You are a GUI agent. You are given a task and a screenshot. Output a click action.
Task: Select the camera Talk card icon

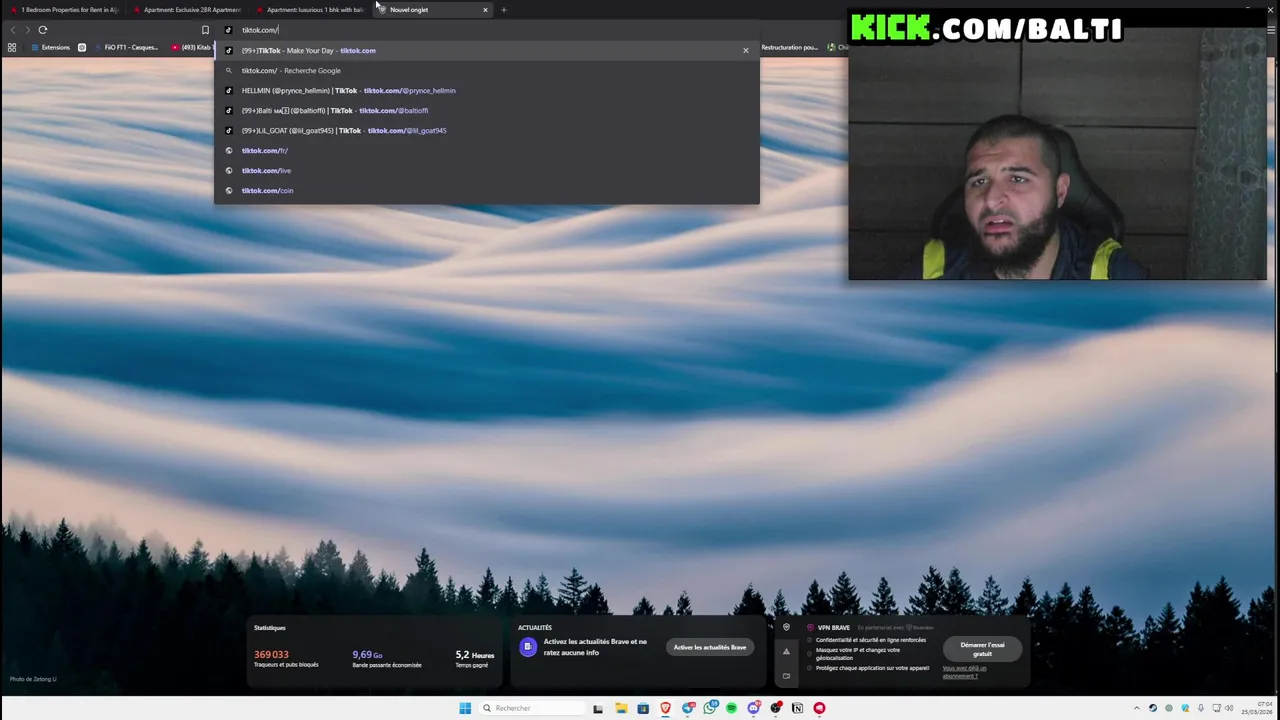[x=786, y=676]
